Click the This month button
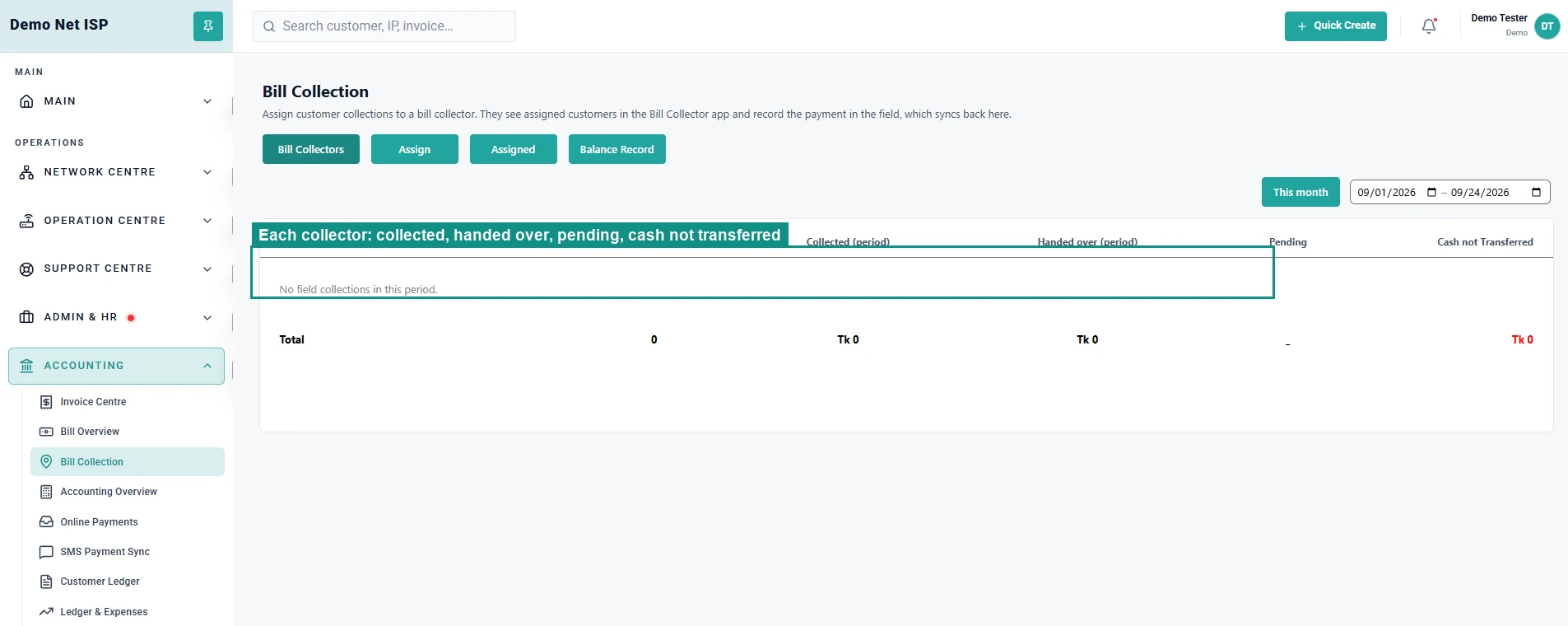 click(x=1300, y=192)
